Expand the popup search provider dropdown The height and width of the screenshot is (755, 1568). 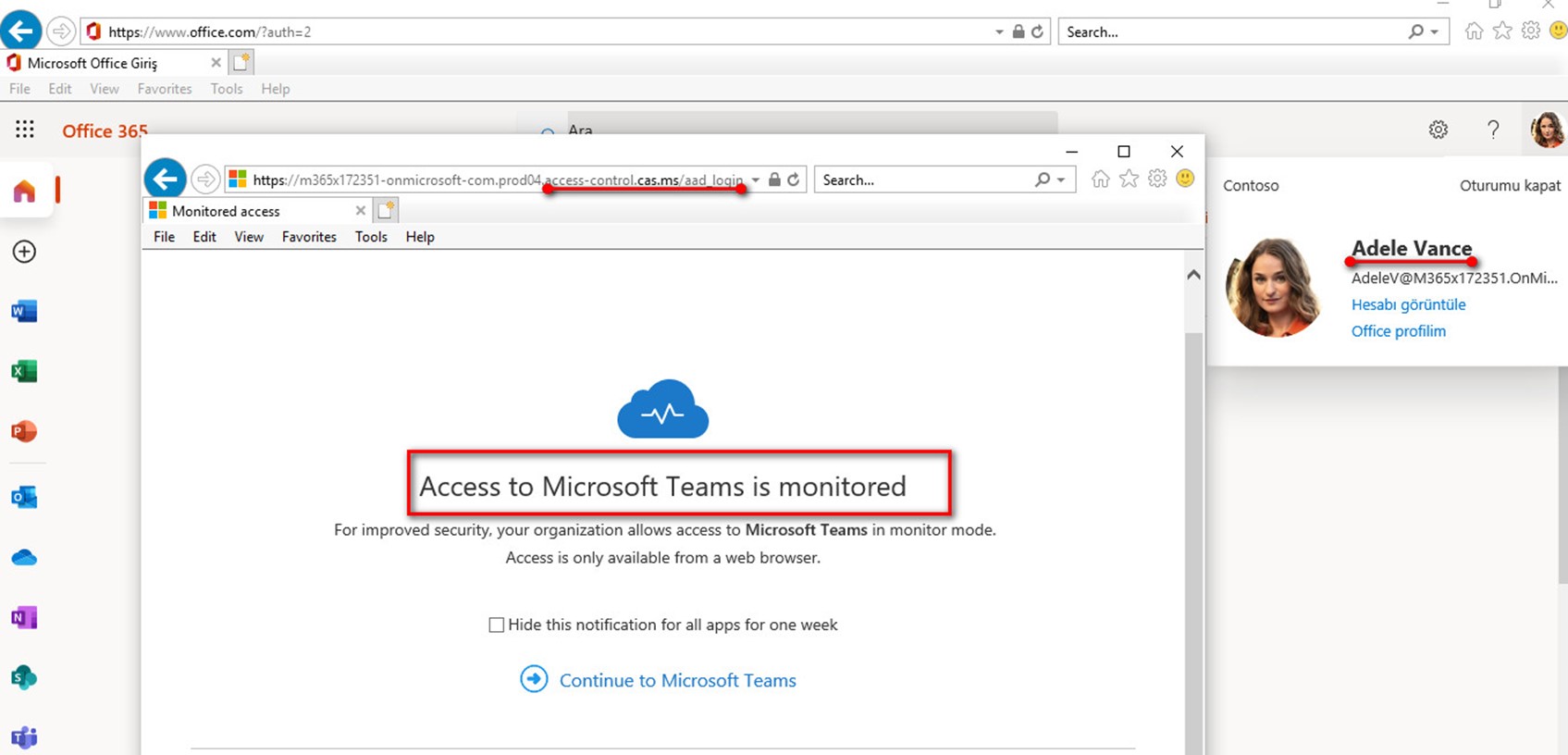(1061, 180)
